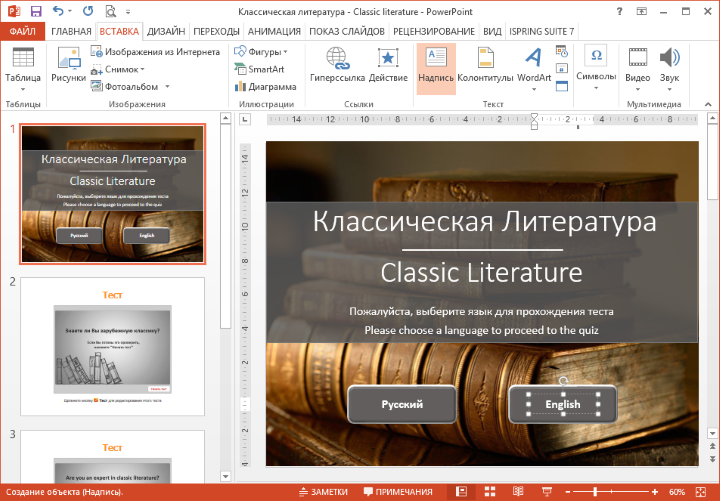Viewport: 720px width, 501px height.
Task: Zoom out with the minus button
Action: tap(568, 492)
